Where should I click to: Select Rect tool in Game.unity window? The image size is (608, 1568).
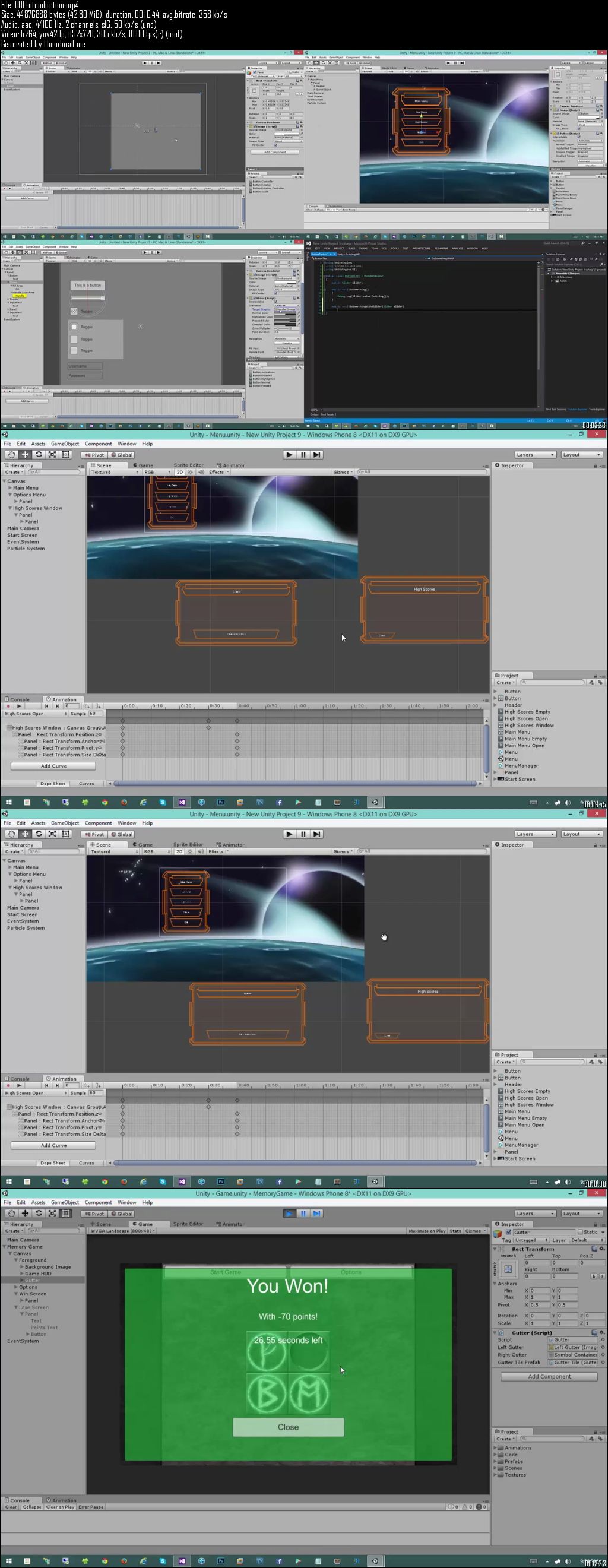coord(66,1214)
